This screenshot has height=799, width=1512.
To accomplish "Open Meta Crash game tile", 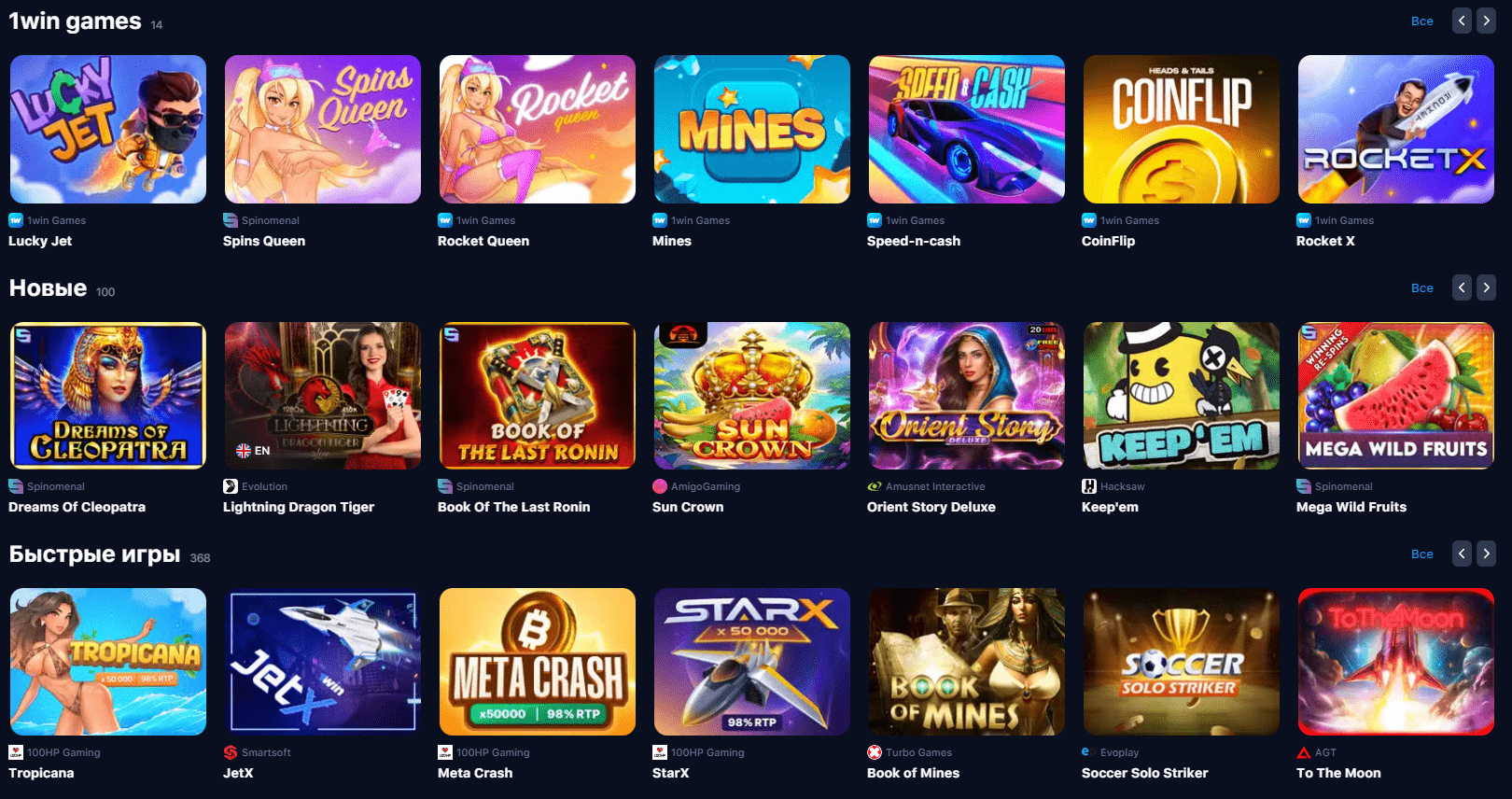I will 538,662.
